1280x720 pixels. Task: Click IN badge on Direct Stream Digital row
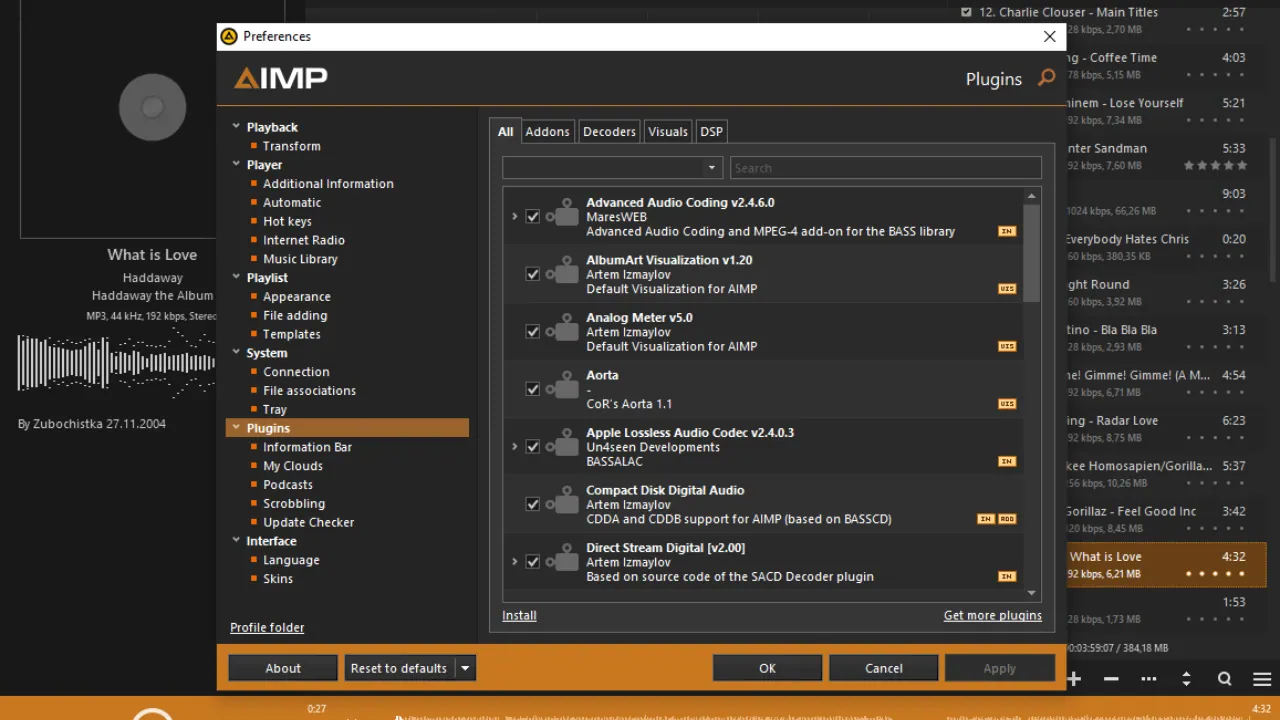[x=1007, y=577]
